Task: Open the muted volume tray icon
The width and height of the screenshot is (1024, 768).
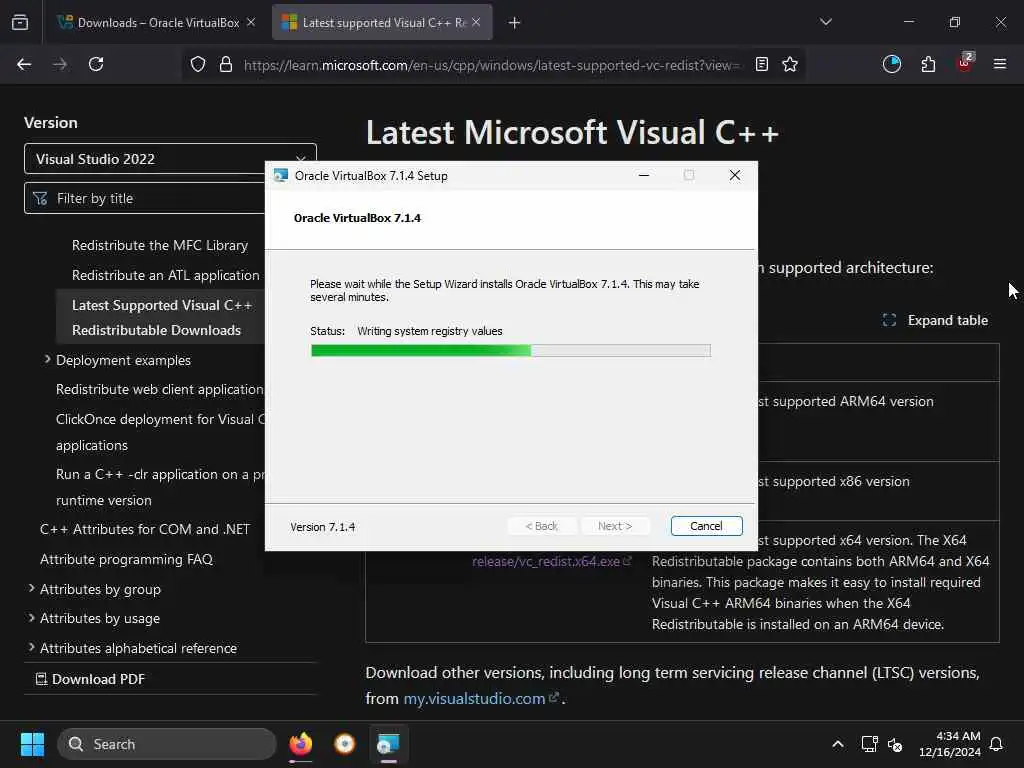Action: 895,744
